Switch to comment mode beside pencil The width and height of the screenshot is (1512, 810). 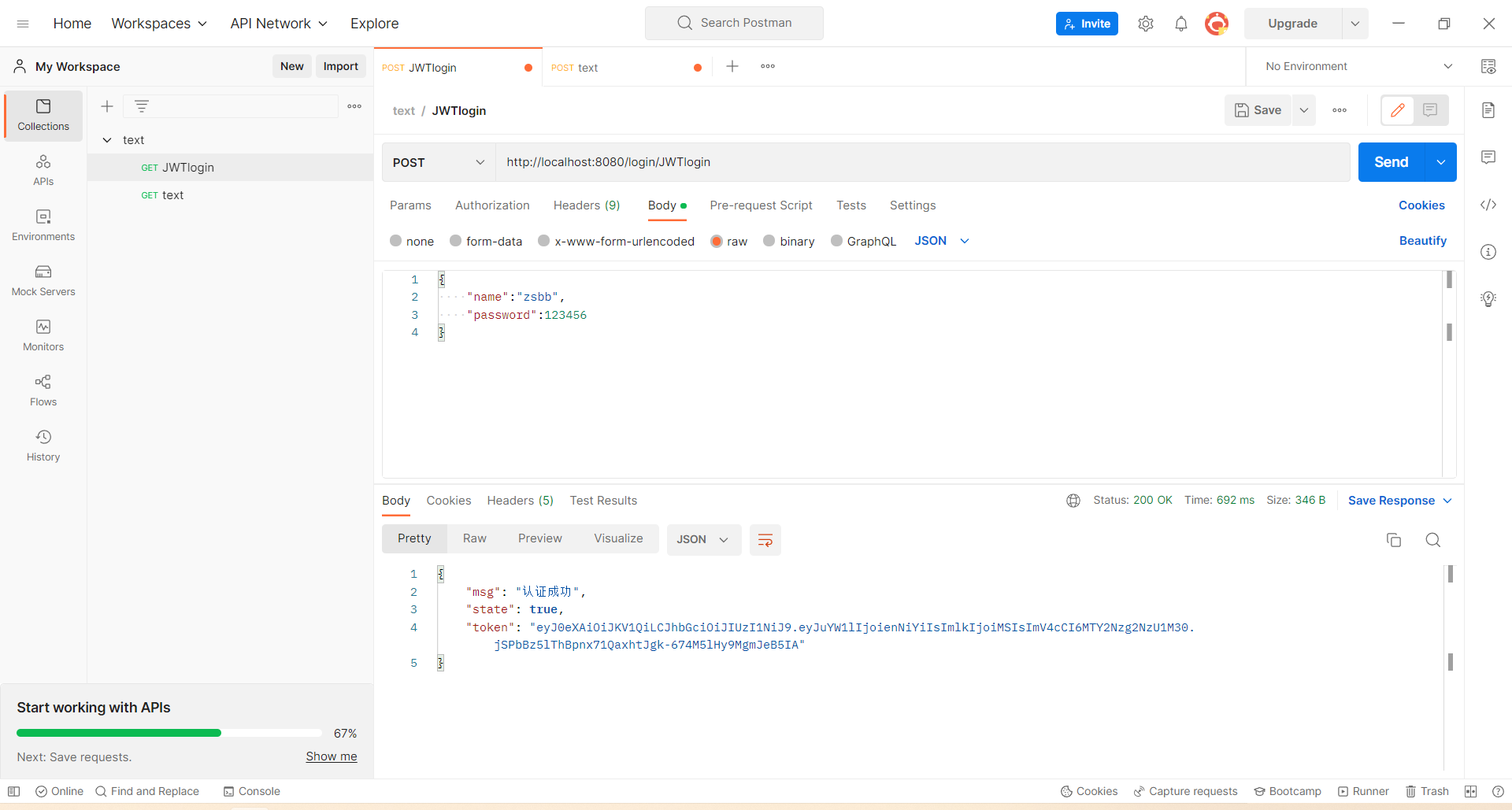click(1431, 110)
